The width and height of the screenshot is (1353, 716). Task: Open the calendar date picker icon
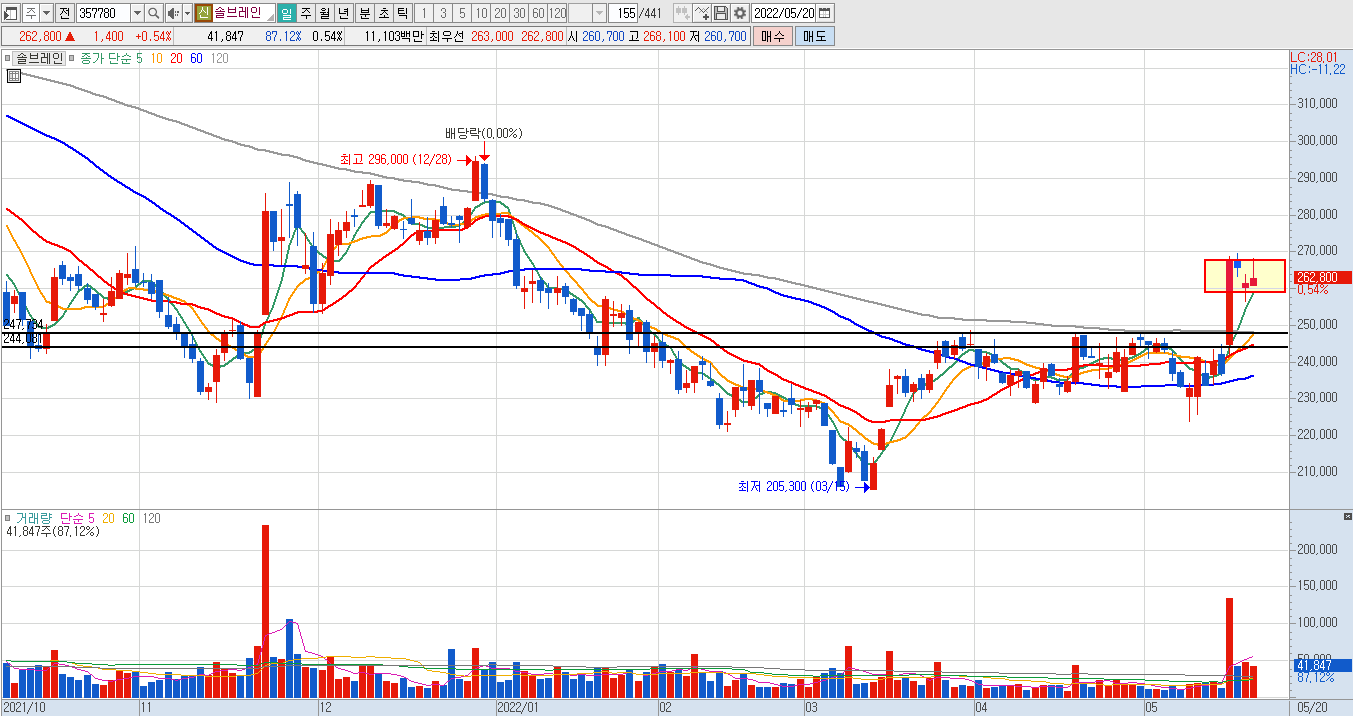(x=825, y=13)
